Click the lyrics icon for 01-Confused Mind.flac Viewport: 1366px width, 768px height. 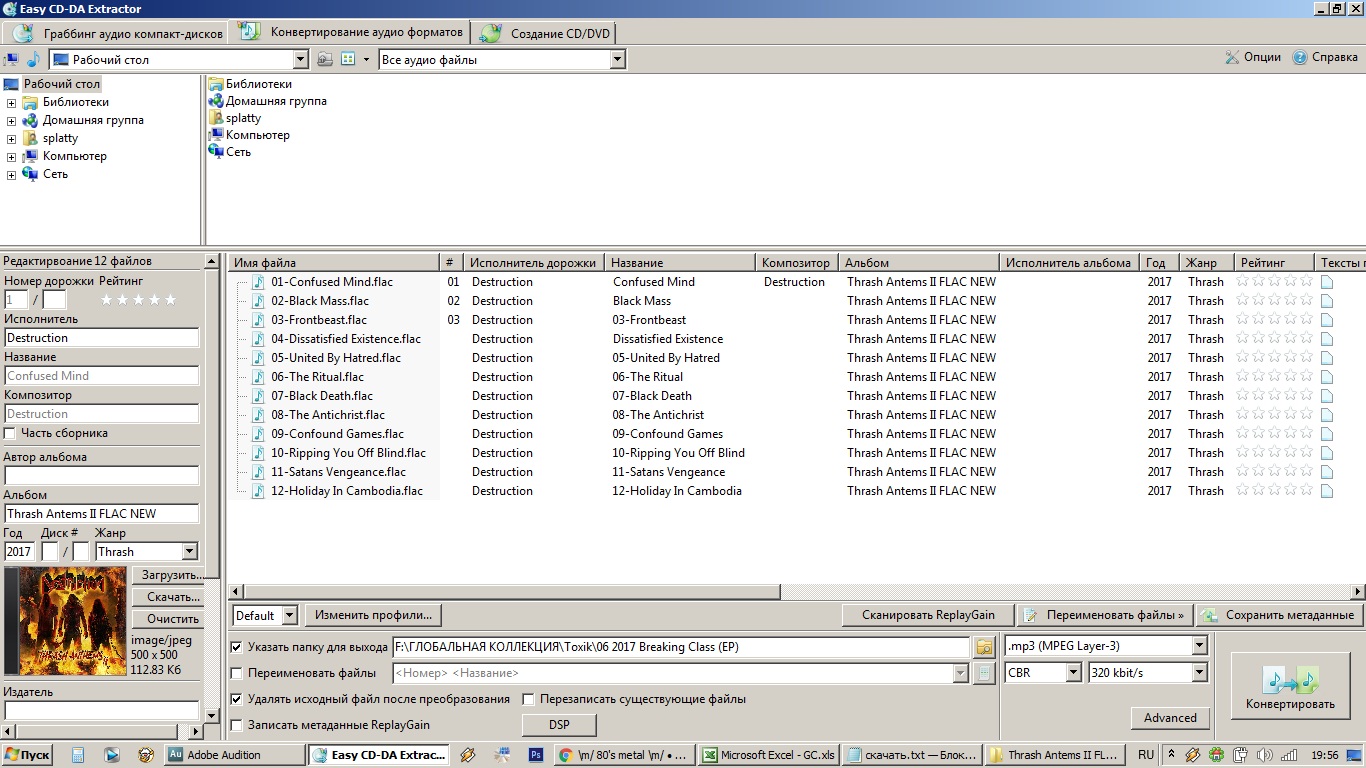point(1327,282)
